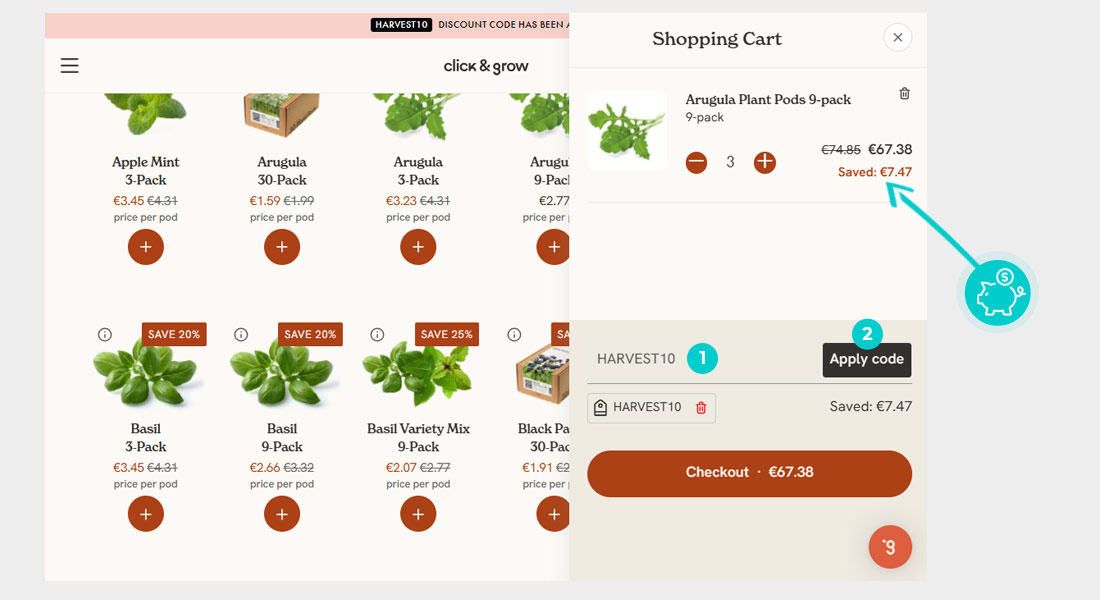1100x600 pixels.
Task: Add Basil 9-Pack to cart
Action: pos(282,514)
